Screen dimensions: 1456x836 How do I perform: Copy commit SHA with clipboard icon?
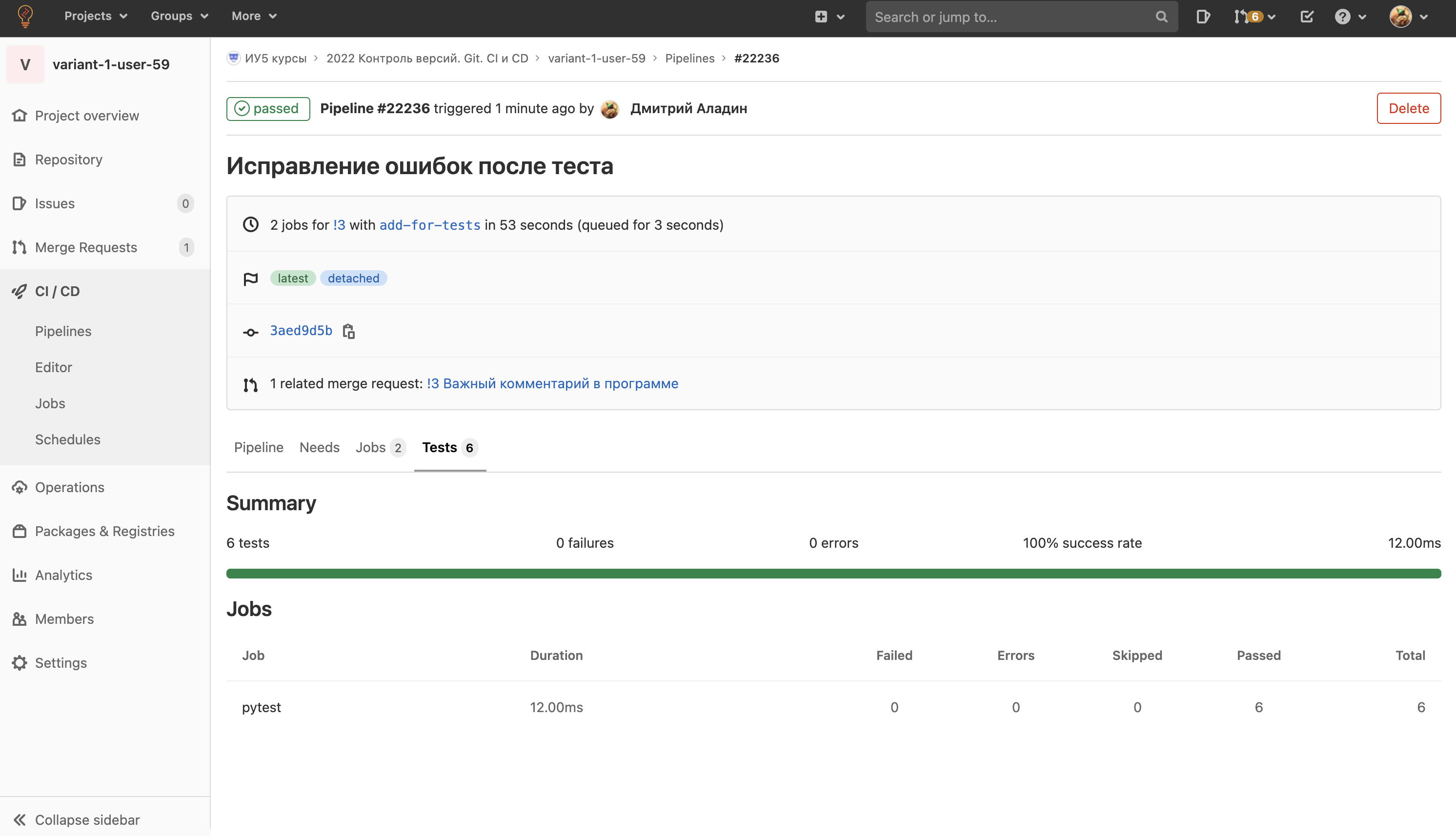[x=349, y=331]
